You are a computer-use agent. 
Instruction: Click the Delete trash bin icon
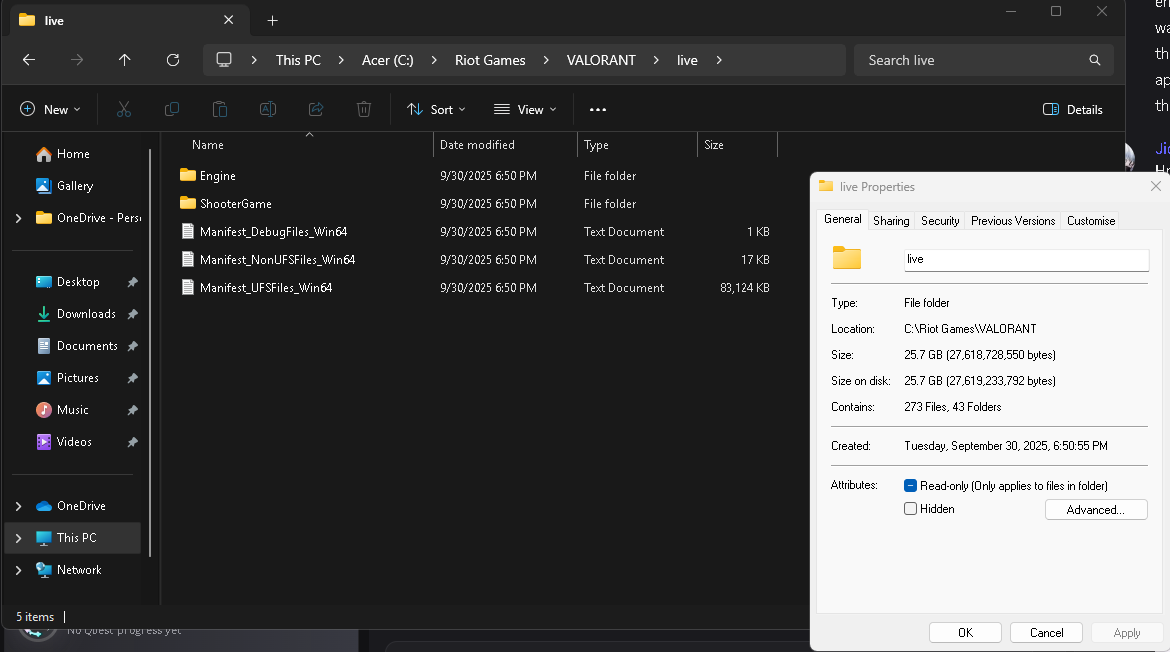coord(364,109)
